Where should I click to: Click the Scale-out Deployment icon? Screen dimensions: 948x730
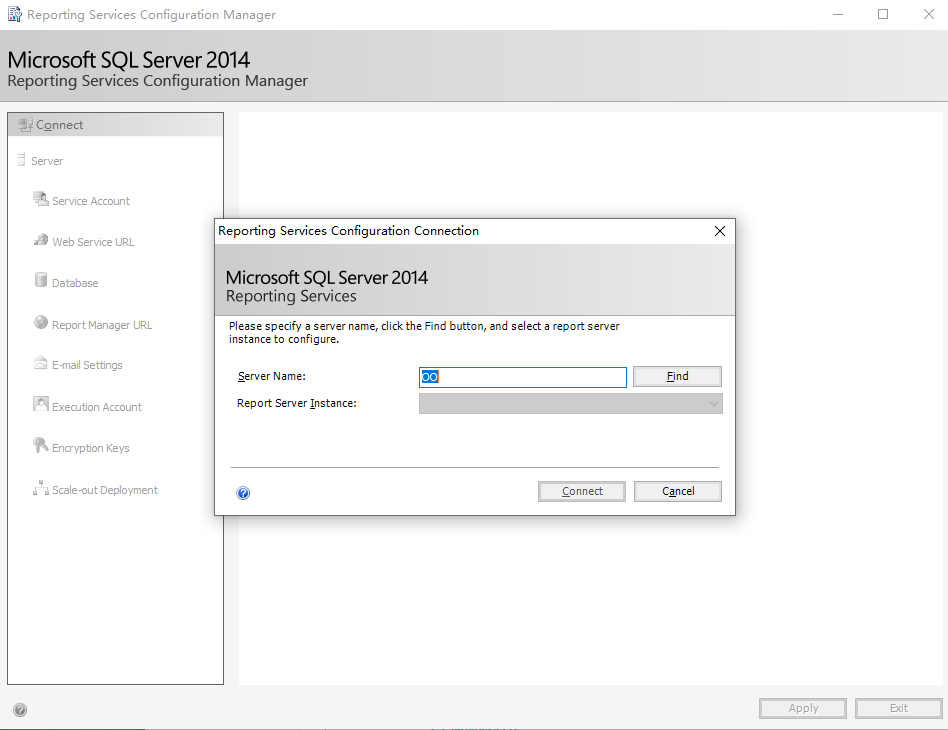coord(41,487)
